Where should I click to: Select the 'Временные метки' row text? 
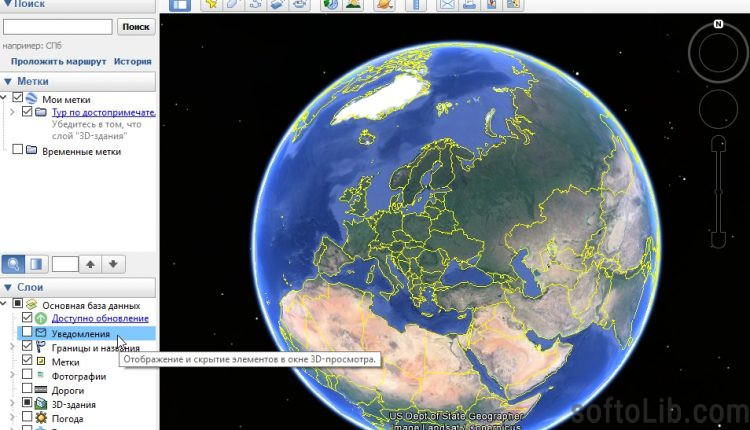pyautogui.click(x=81, y=152)
